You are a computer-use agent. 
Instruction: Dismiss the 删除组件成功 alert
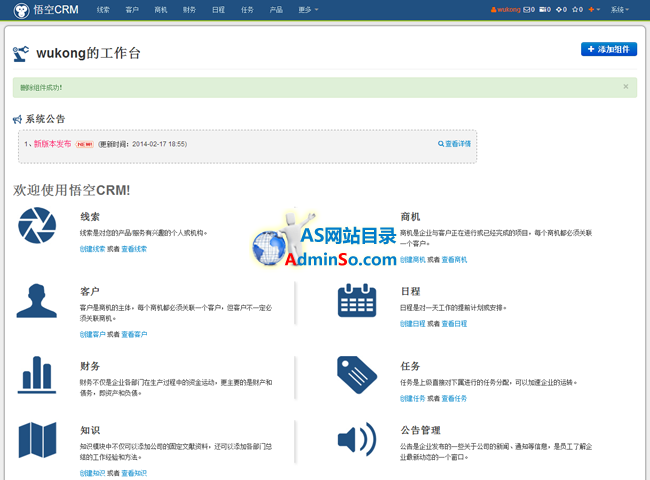tap(626, 86)
